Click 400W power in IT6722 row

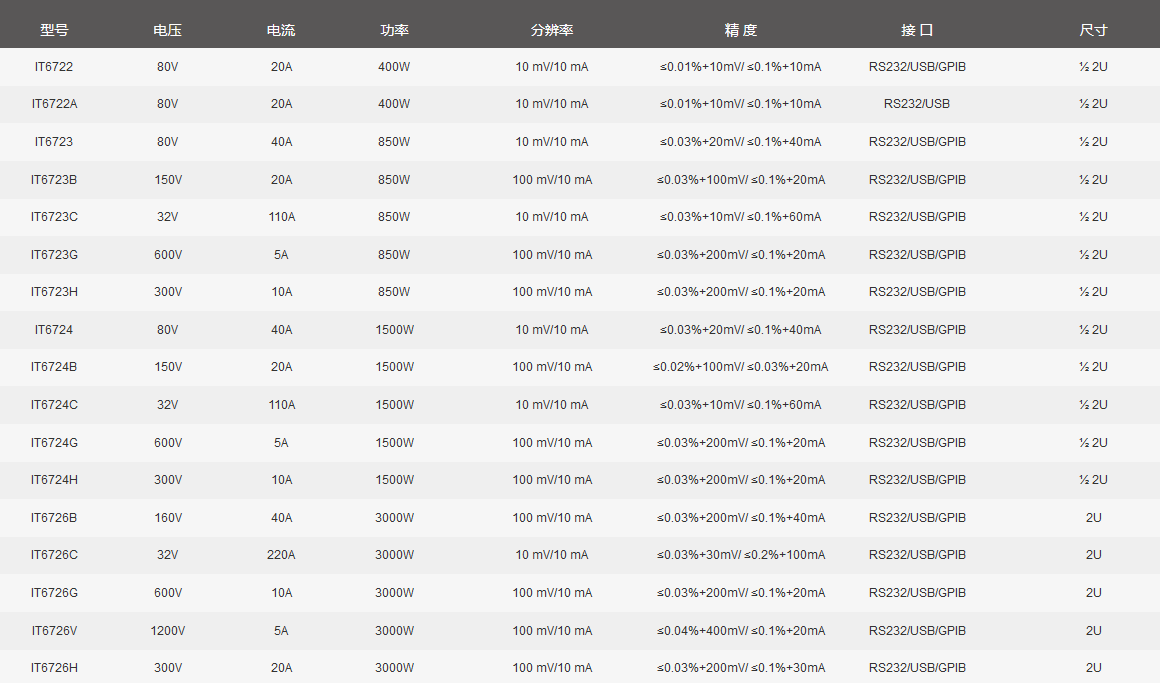(x=394, y=67)
